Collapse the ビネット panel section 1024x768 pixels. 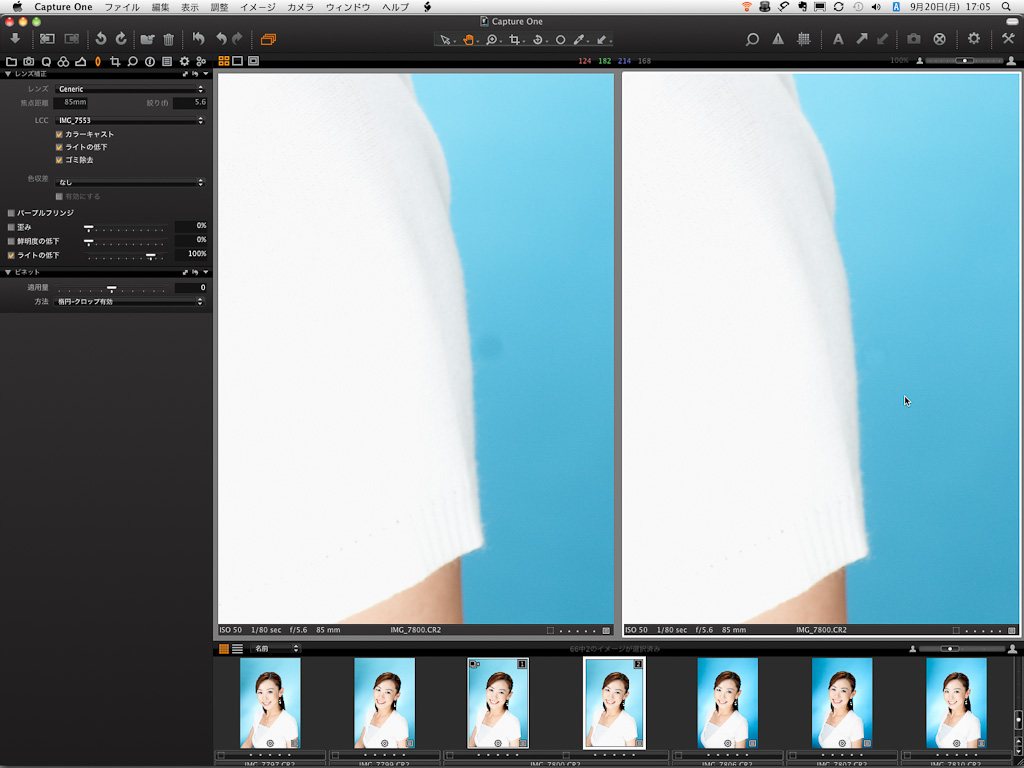click(x=9, y=272)
